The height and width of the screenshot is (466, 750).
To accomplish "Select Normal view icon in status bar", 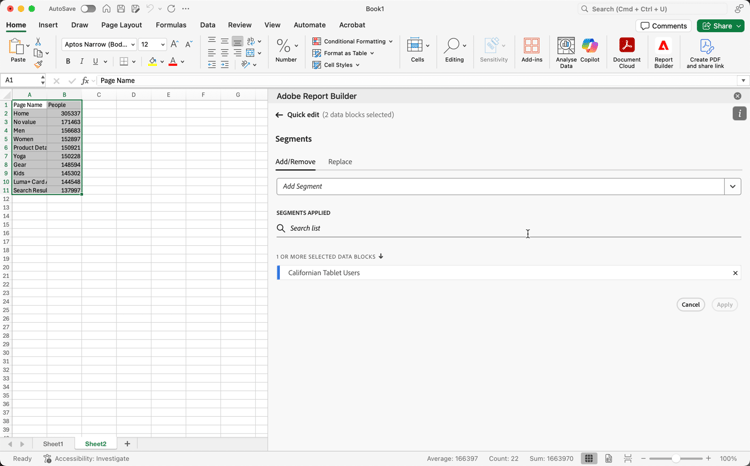I will 589,458.
